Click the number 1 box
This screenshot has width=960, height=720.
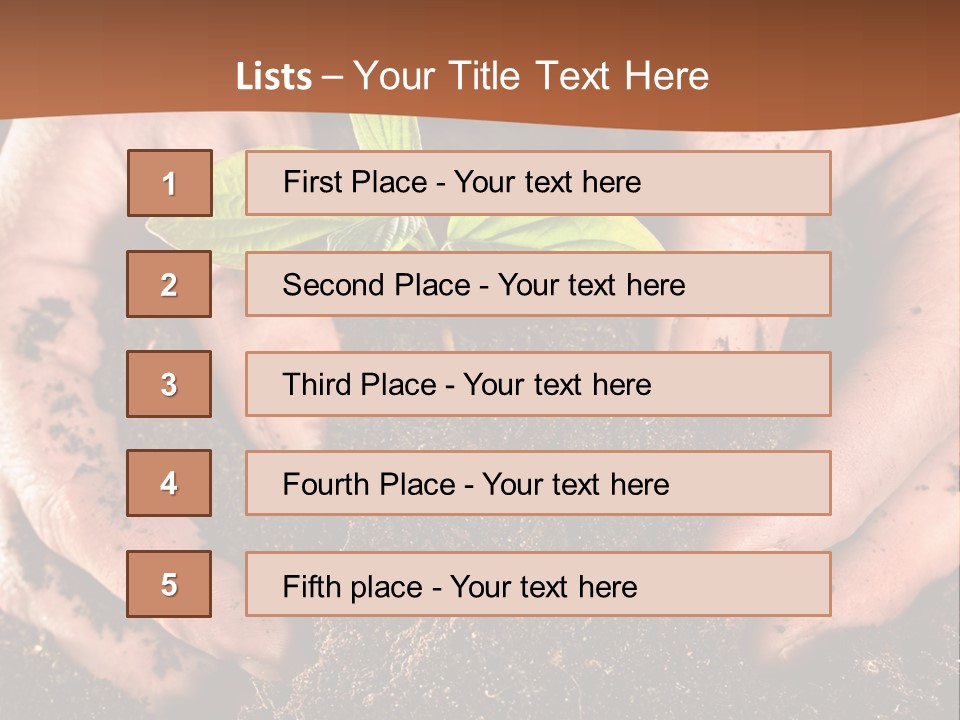point(169,183)
